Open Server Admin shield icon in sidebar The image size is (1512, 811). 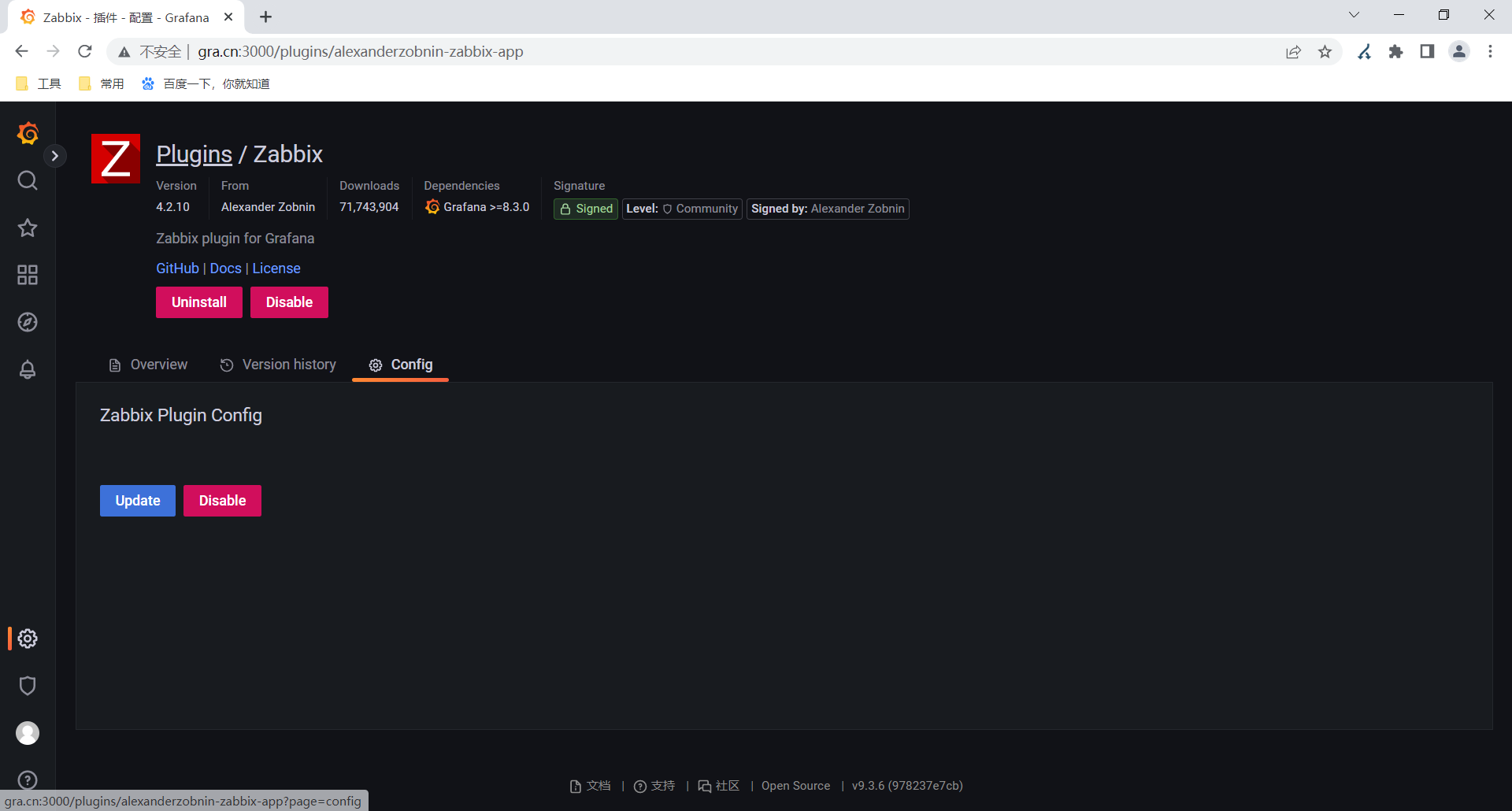28,686
